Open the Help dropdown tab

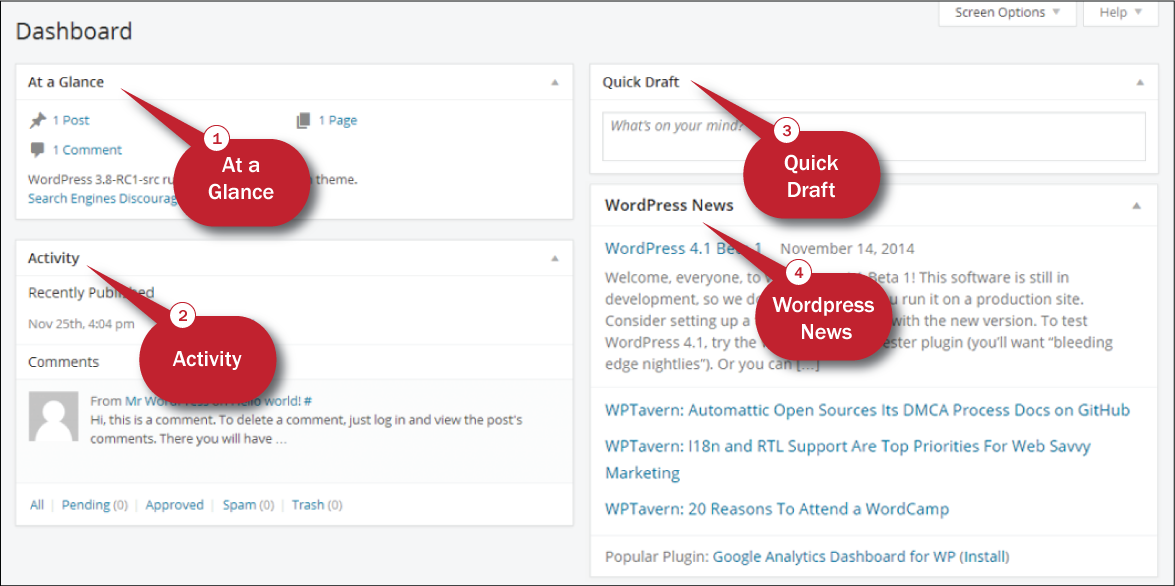[x=1121, y=13]
